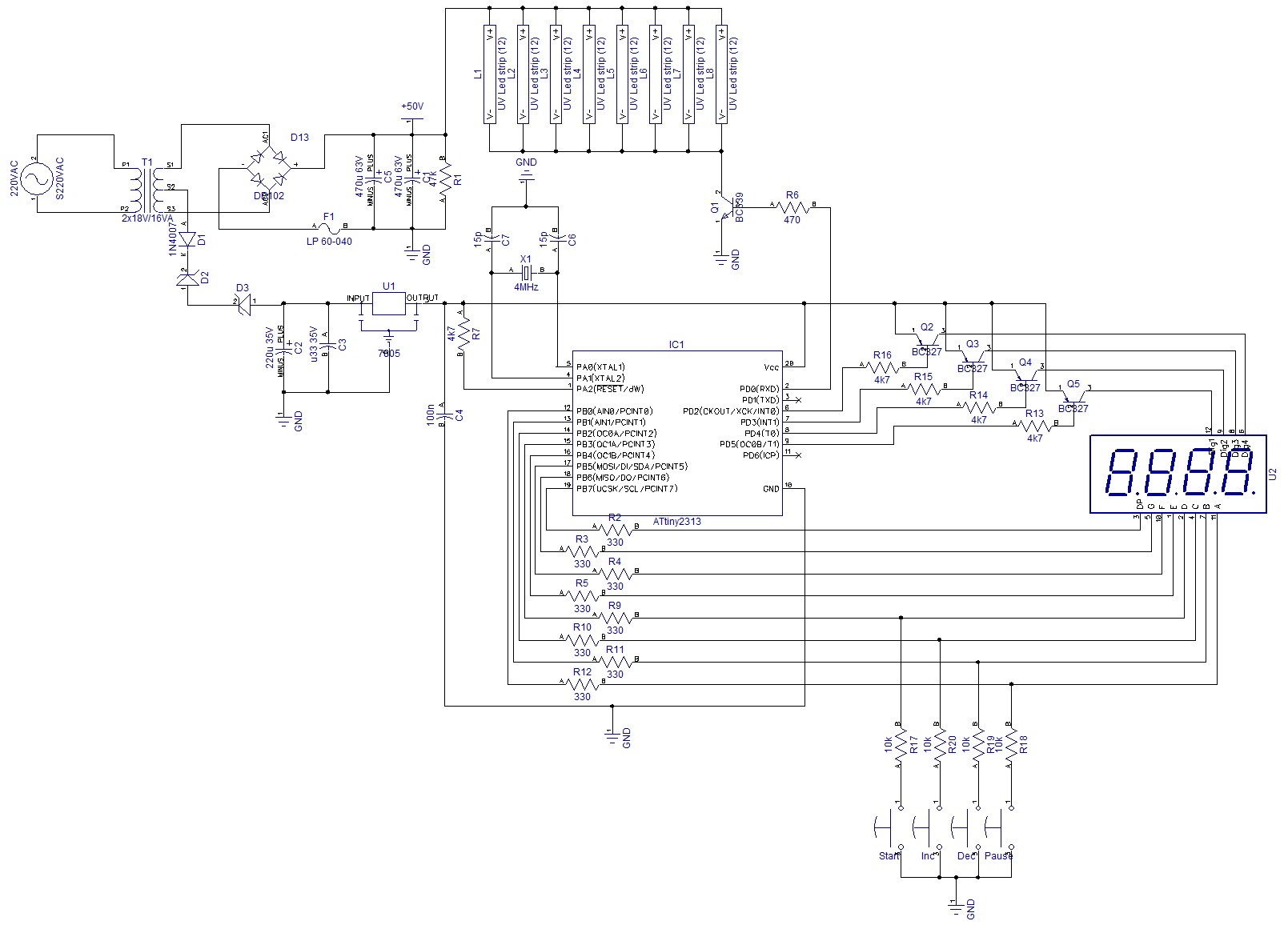The width and height of the screenshot is (1288, 929).
Task: Select the UV Led strip L1
Action: 489,74
